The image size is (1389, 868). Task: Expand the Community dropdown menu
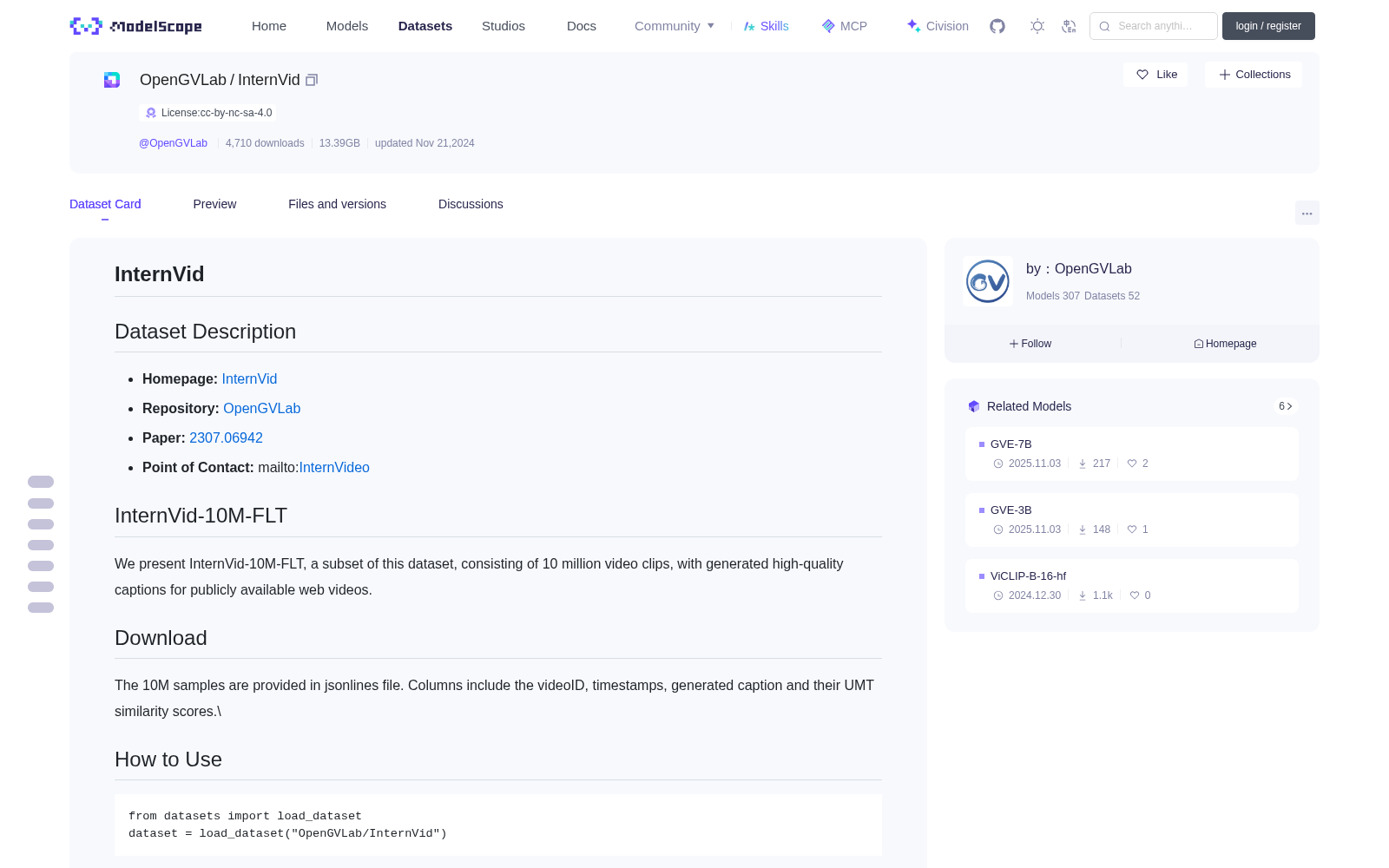[x=675, y=26]
